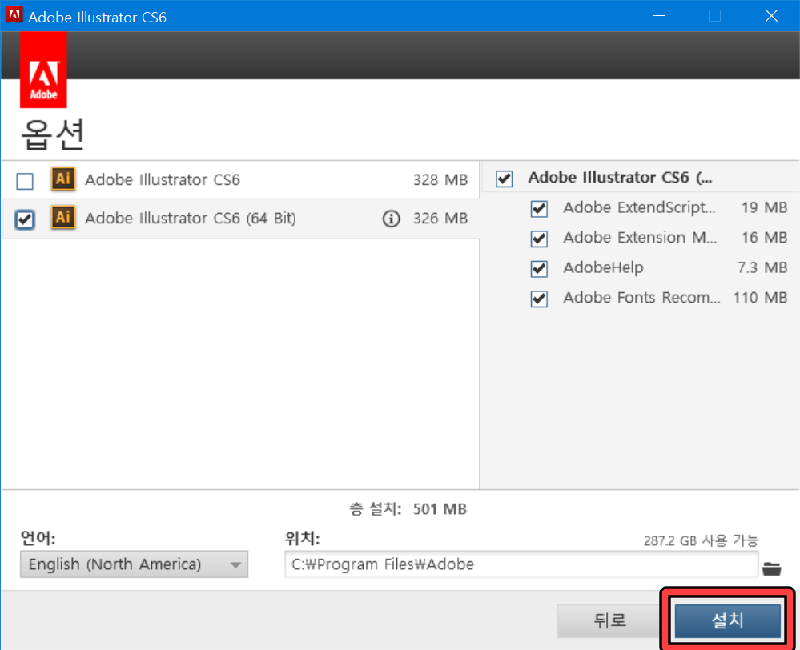800x650 pixels.
Task: Uncheck the AdobeHelp component checkbox
Action: (539, 268)
